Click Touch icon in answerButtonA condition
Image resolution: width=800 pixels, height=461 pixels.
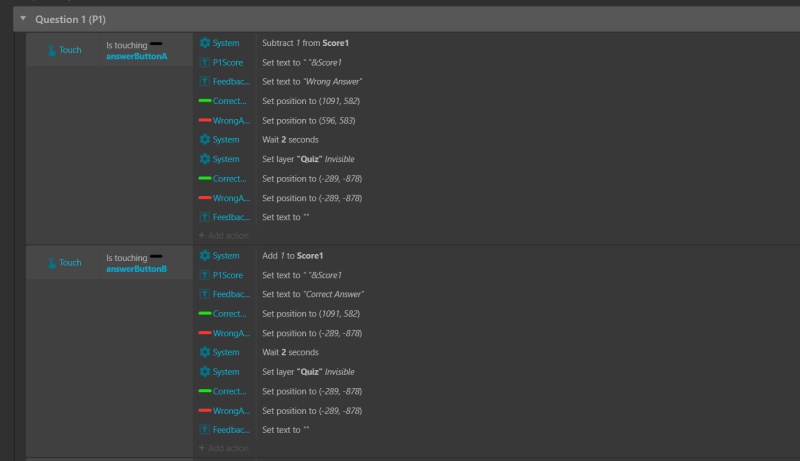click(x=53, y=50)
